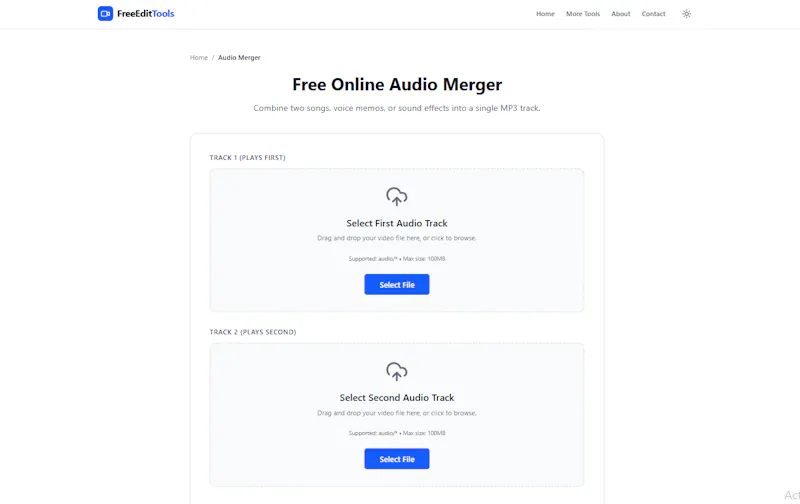
Task: Toggle the light/dark theme sun icon
Action: (686, 14)
